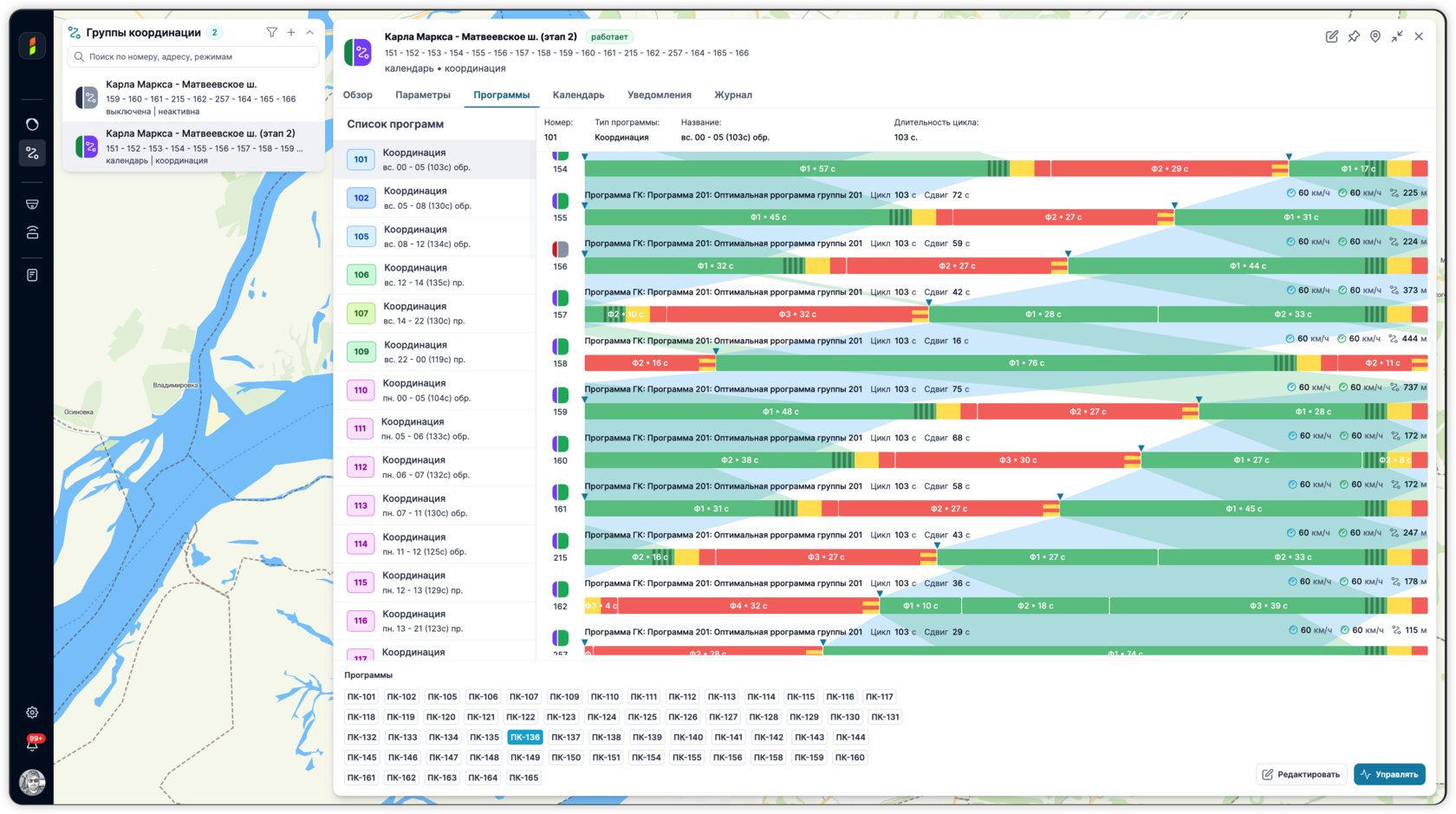Click the Редактировать button
Viewport: 1456px width, 814px height.
1300,774
